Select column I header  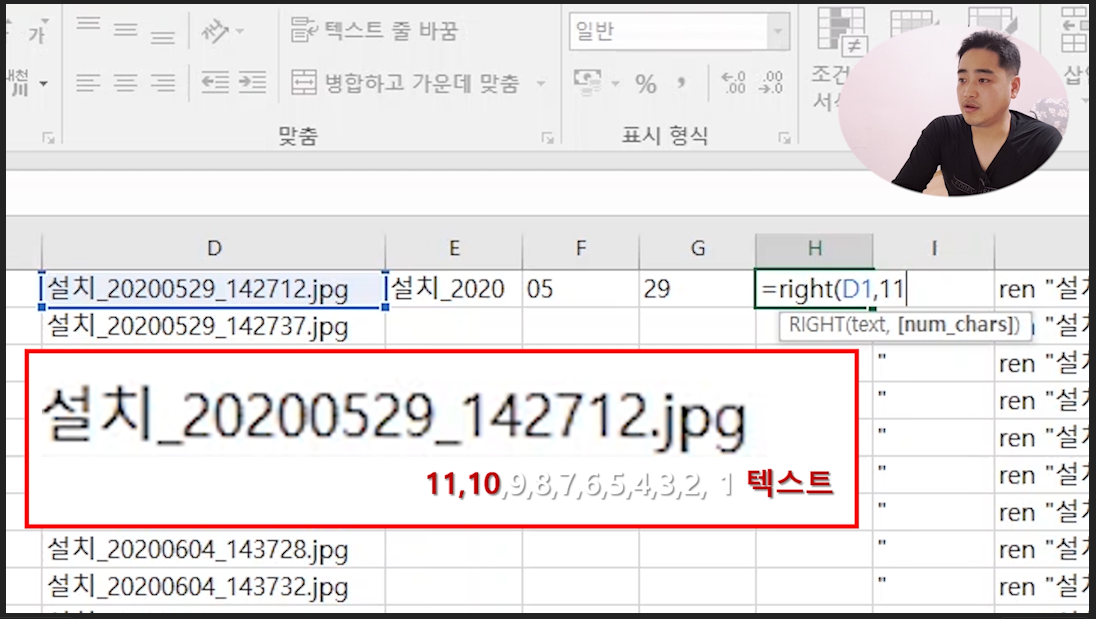tap(934, 248)
